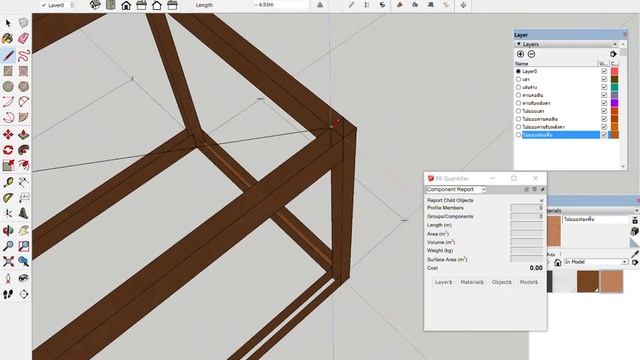This screenshot has height=360, width=640.
Task: Select the Pan hand tool
Action: (24, 231)
